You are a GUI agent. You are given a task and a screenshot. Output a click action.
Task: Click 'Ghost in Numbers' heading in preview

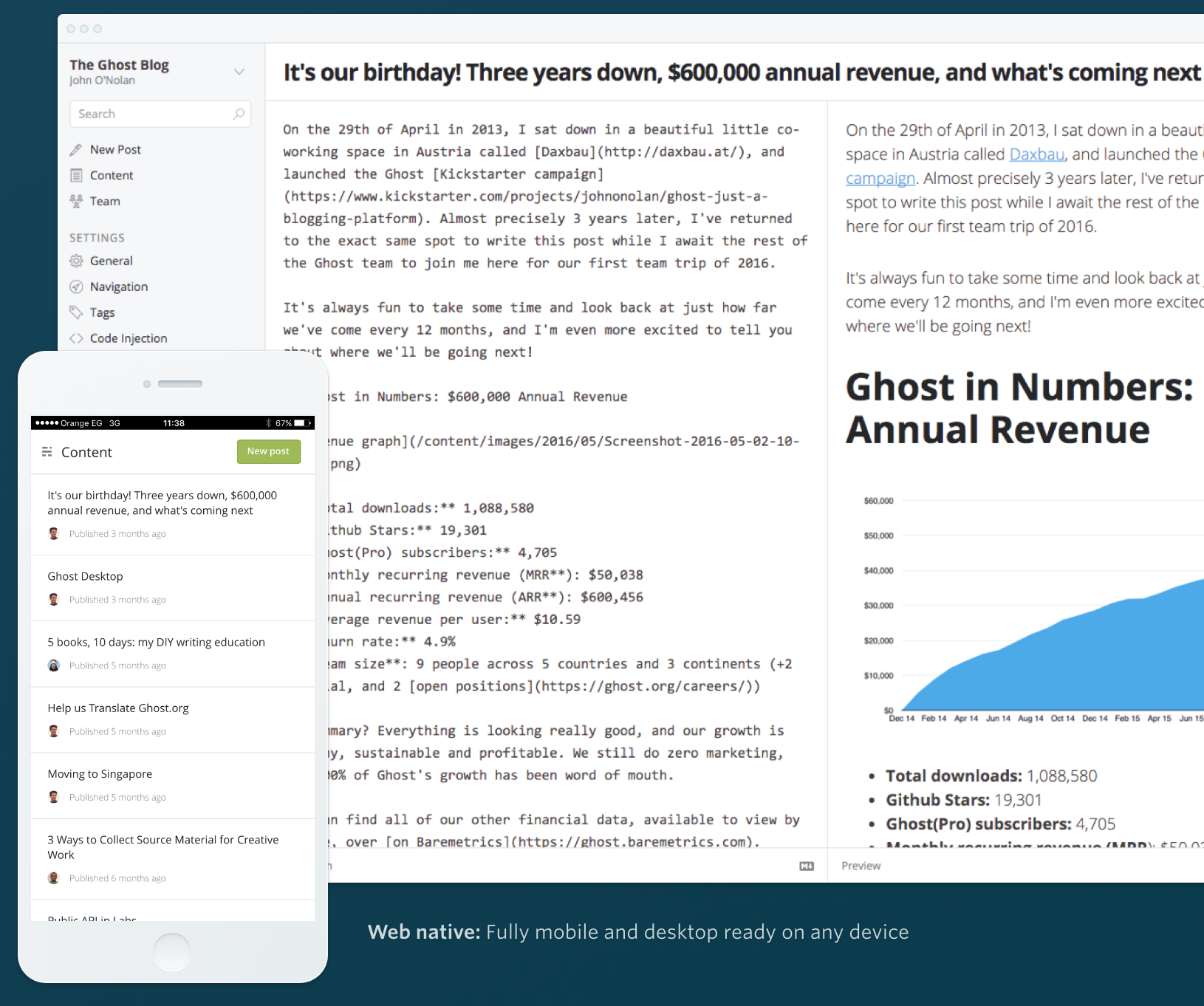point(1019,408)
